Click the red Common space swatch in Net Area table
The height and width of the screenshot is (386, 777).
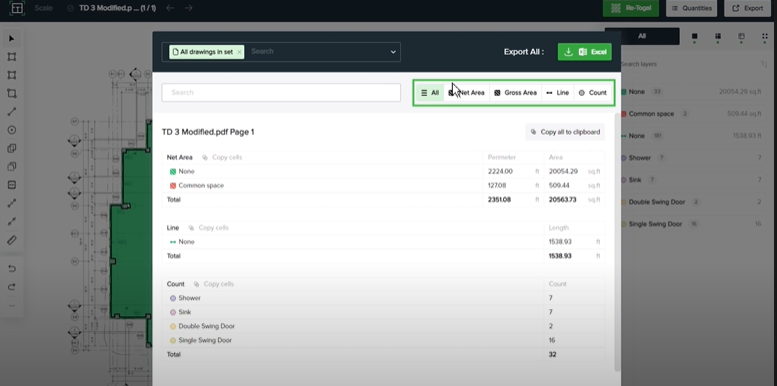(172, 186)
